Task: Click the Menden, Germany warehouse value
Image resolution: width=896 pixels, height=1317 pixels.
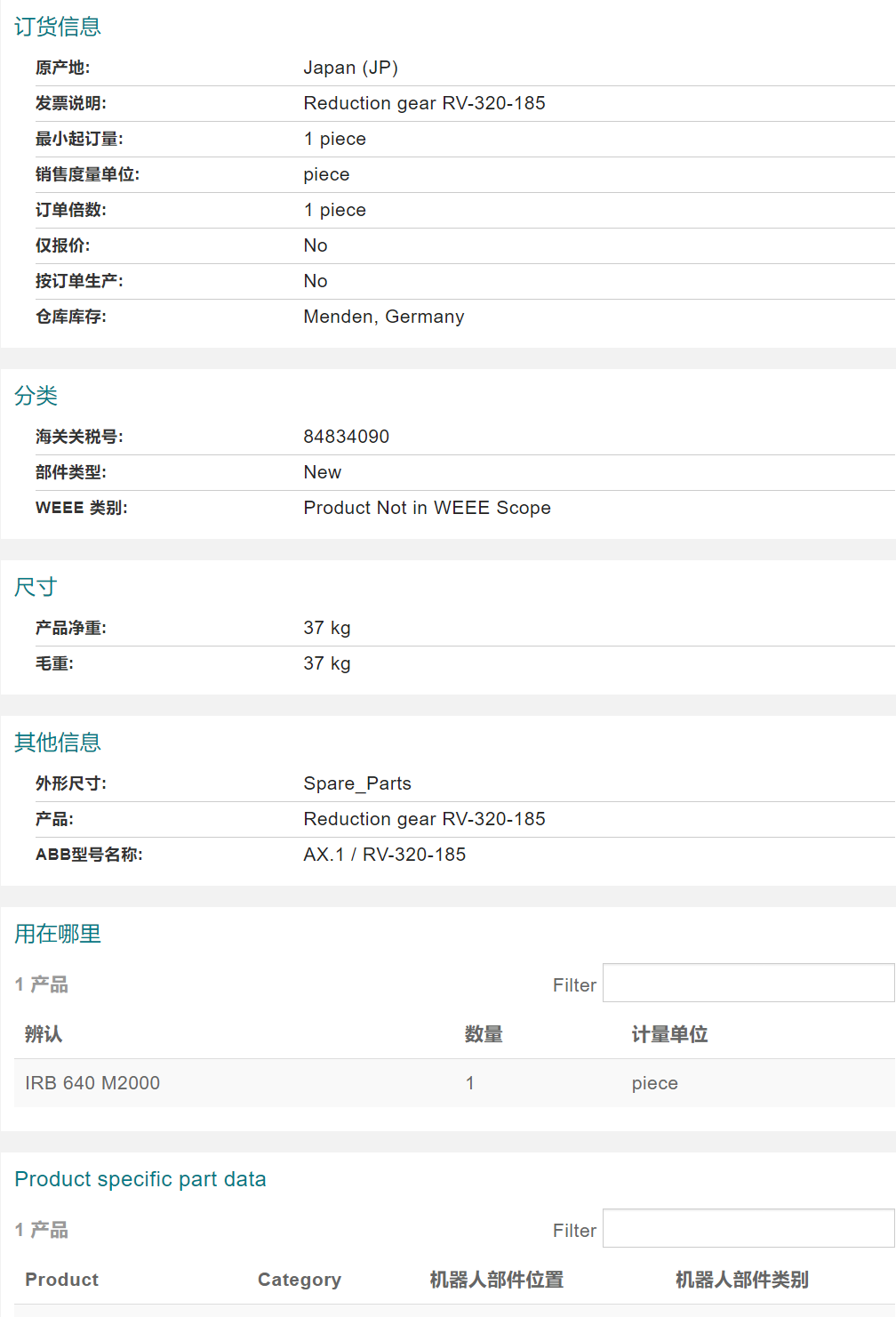Action: 384,317
